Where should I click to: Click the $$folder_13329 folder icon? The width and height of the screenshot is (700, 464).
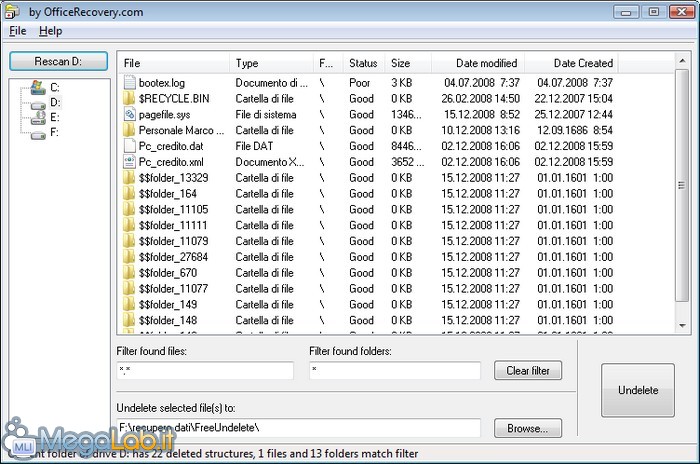[129, 178]
